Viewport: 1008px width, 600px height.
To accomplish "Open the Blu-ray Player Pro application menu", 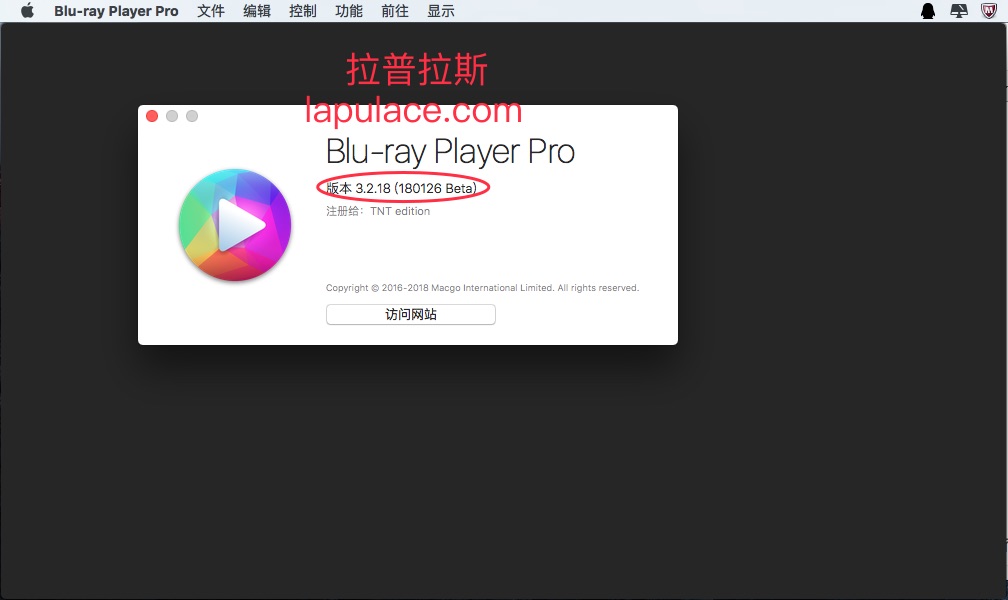I will tap(116, 11).
